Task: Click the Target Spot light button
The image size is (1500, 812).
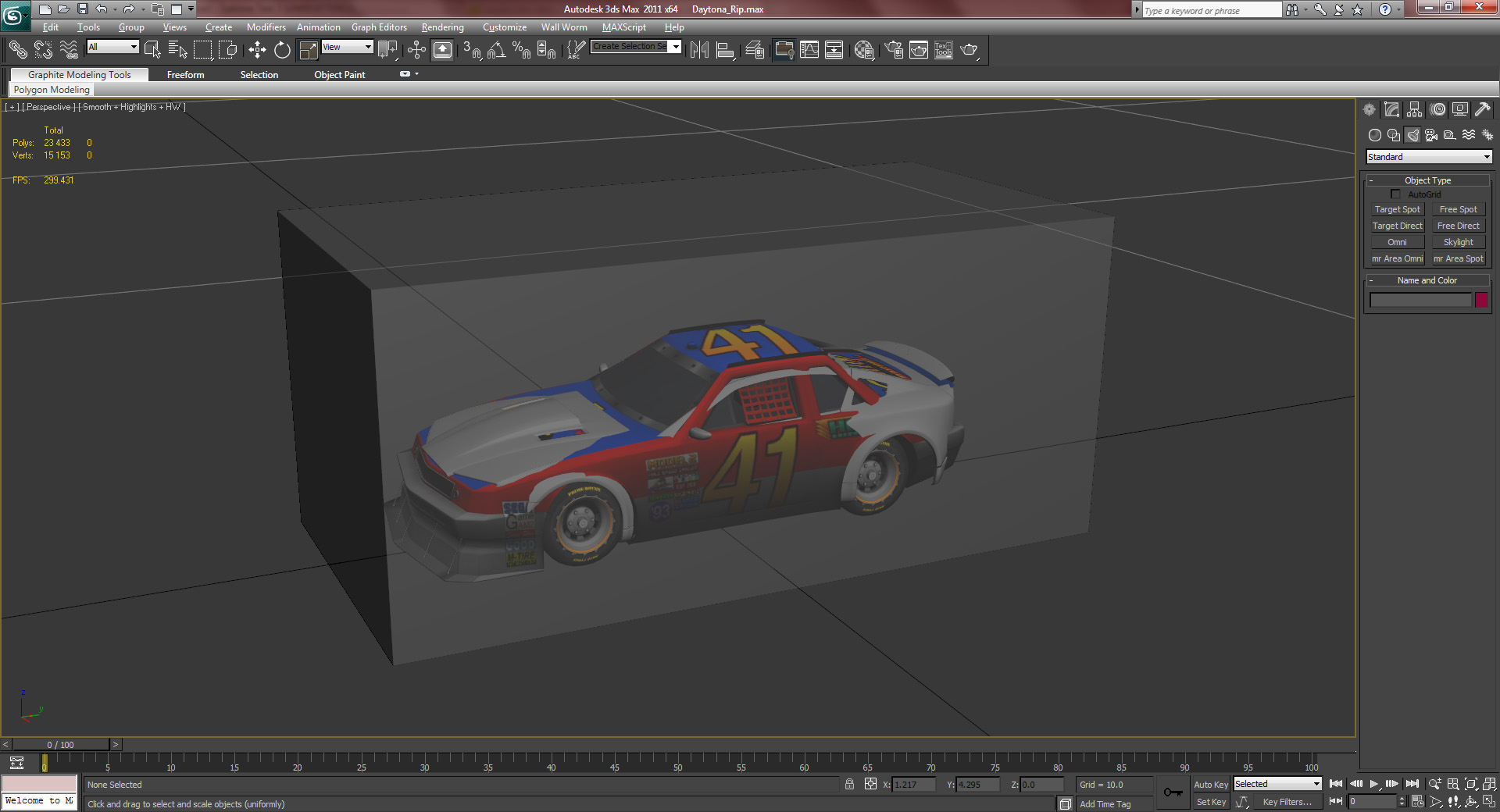Action: click(1398, 209)
